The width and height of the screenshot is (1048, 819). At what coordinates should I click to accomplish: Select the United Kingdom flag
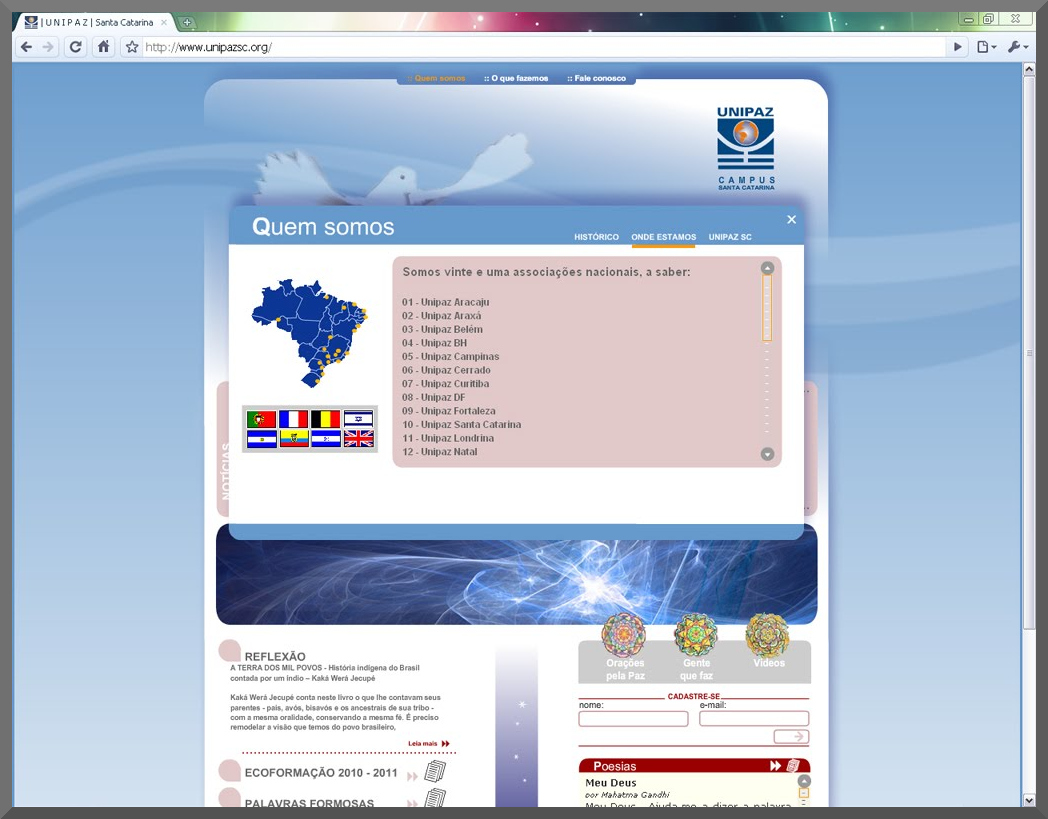358,439
